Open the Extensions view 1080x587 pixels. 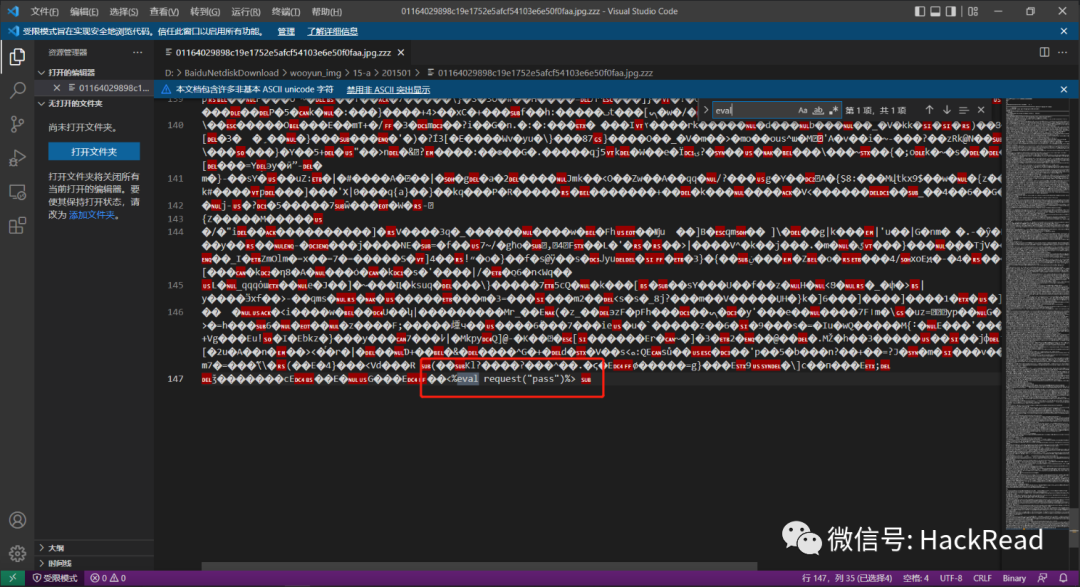(x=17, y=225)
